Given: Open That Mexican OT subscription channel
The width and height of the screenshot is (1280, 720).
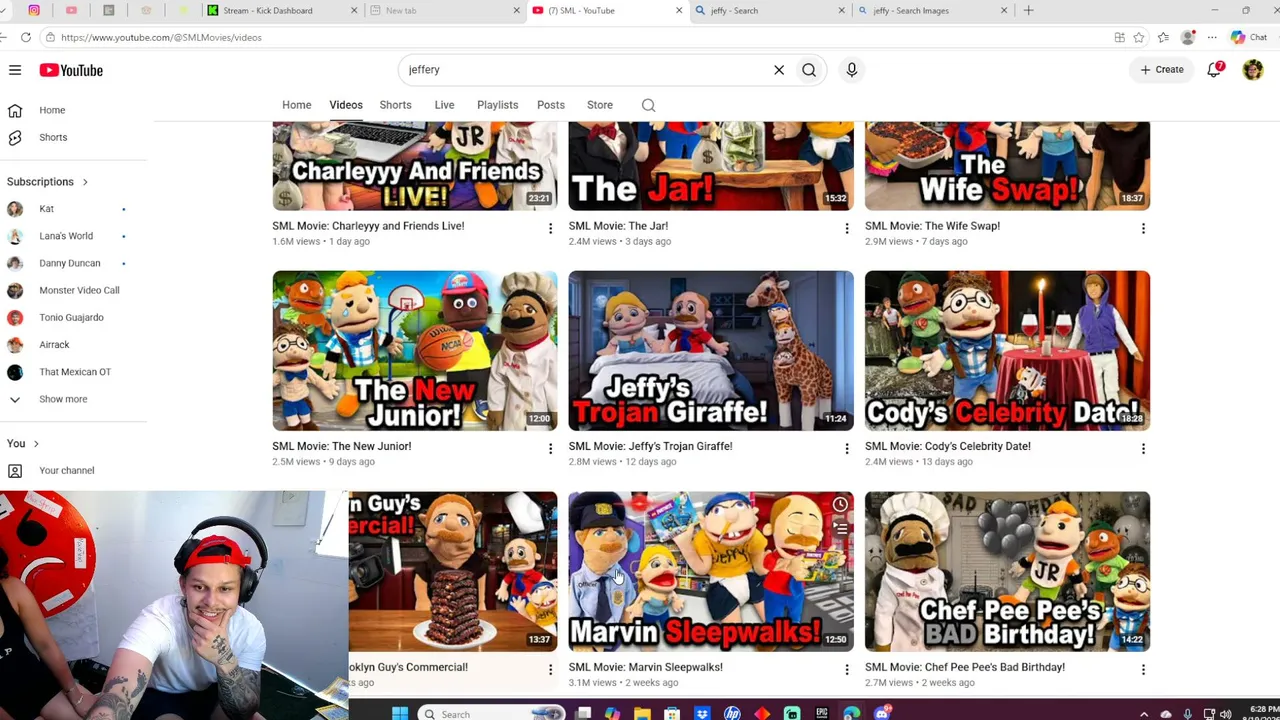Looking at the screenshot, I should (75, 372).
